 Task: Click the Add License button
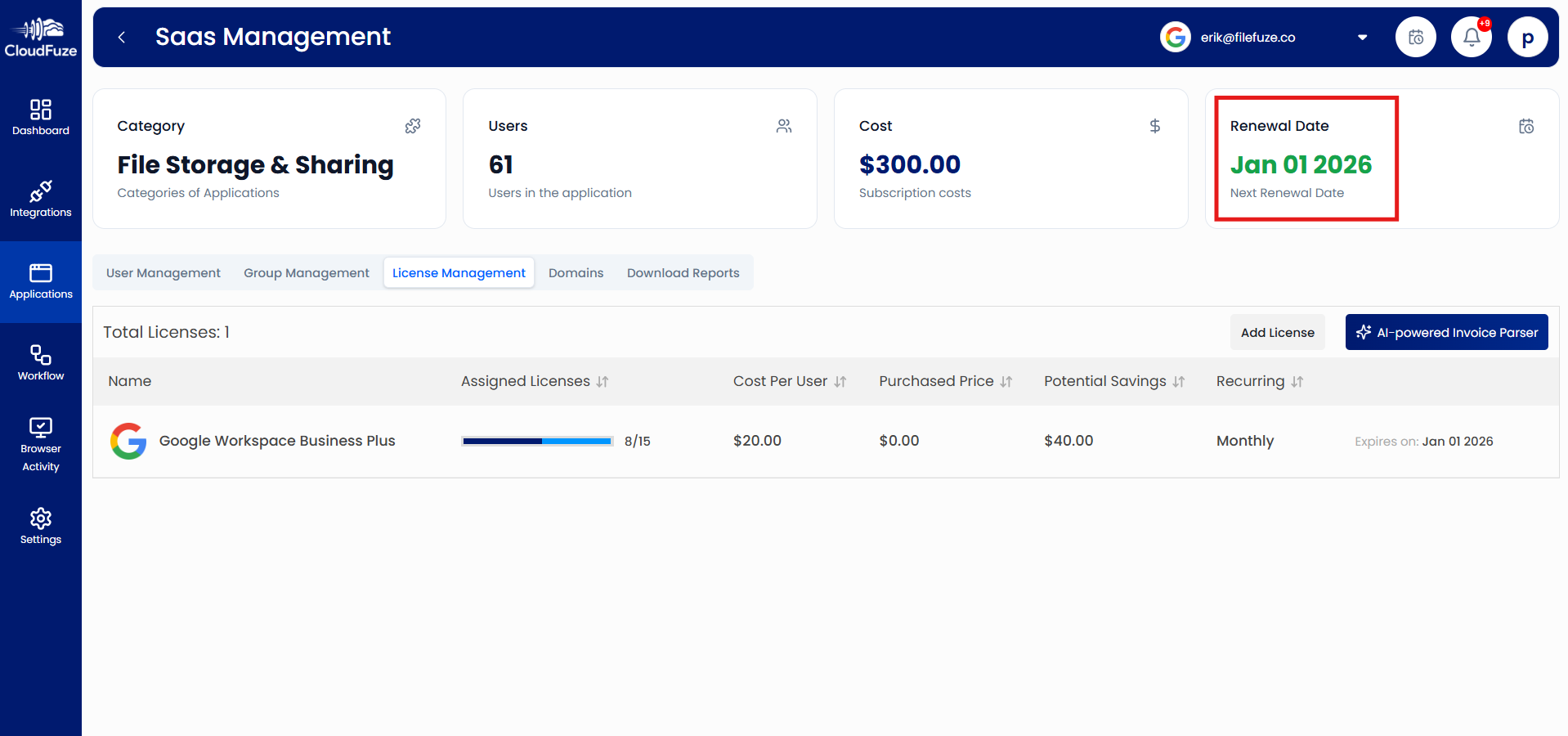[1277, 332]
